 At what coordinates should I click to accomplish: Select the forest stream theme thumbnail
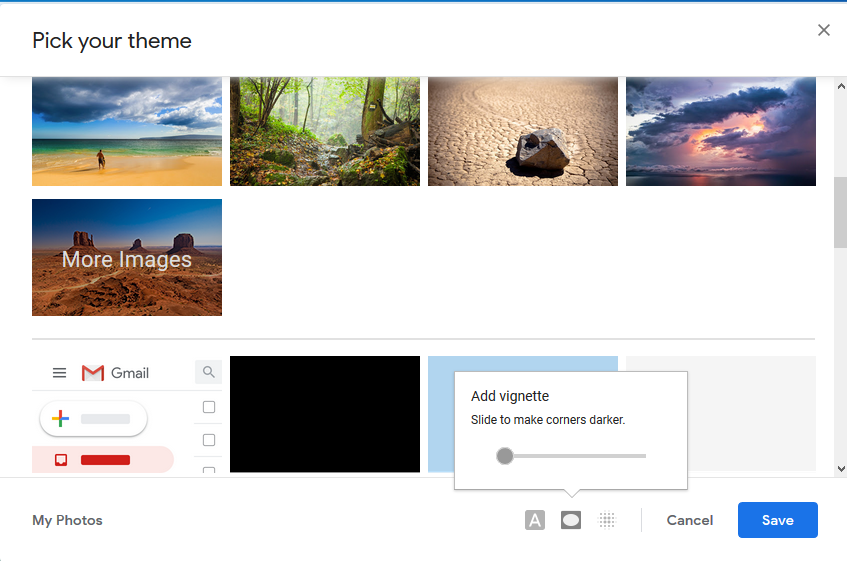(325, 131)
